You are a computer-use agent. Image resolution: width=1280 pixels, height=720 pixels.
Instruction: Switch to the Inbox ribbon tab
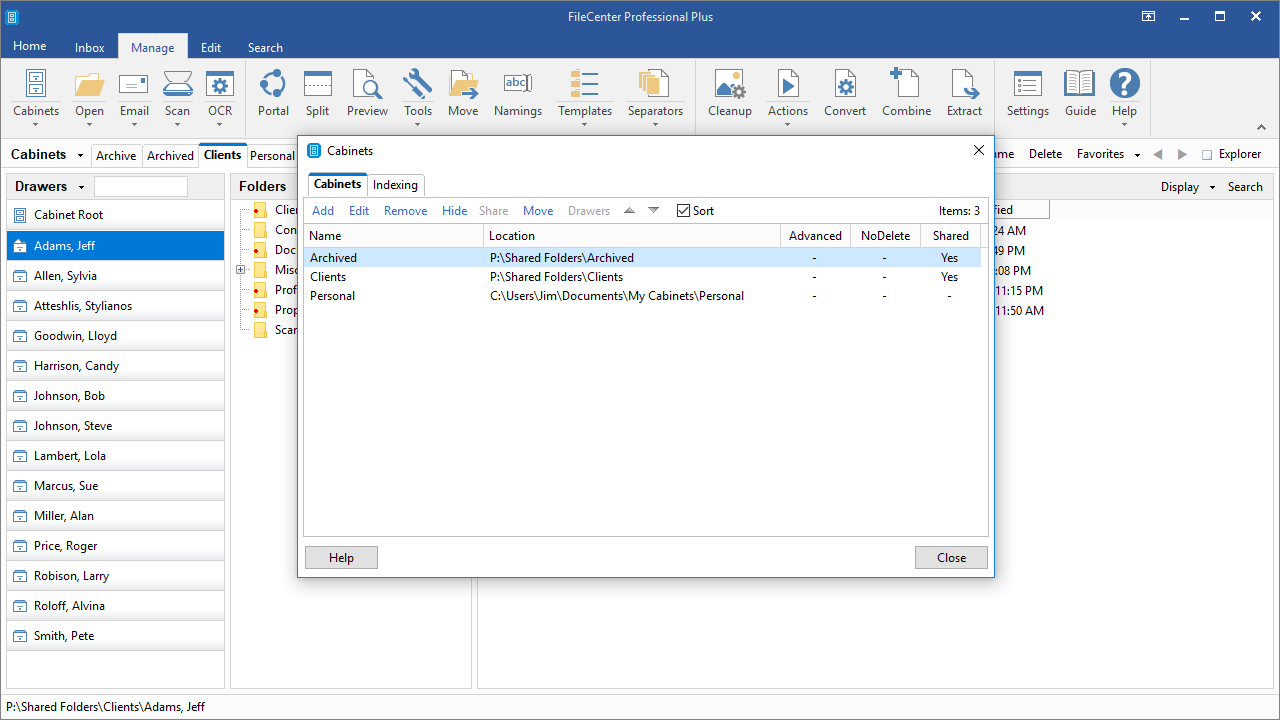[x=90, y=47]
